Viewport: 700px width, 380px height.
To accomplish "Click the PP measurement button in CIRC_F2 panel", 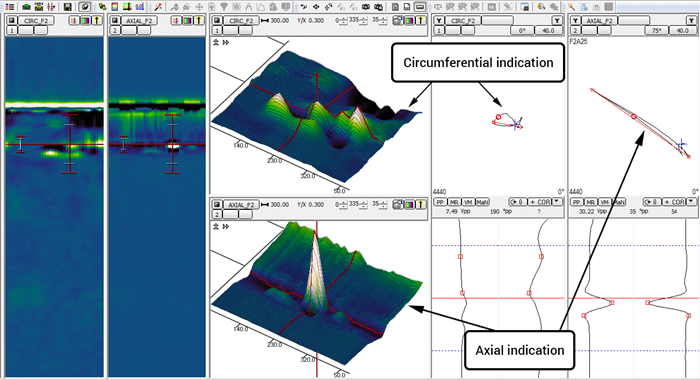I will (x=440, y=202).
